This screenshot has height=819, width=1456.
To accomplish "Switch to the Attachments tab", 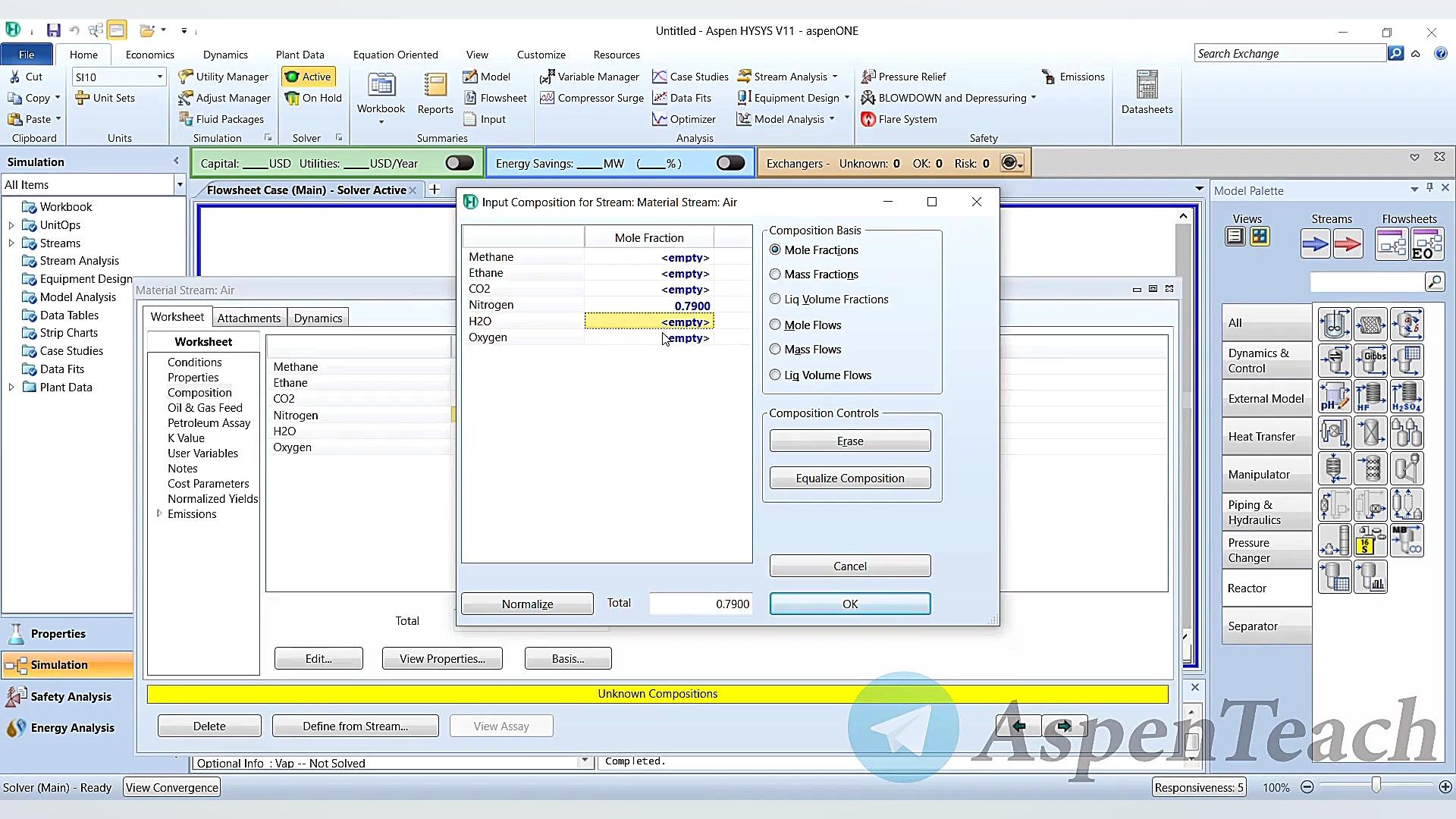I will [249, 318].
